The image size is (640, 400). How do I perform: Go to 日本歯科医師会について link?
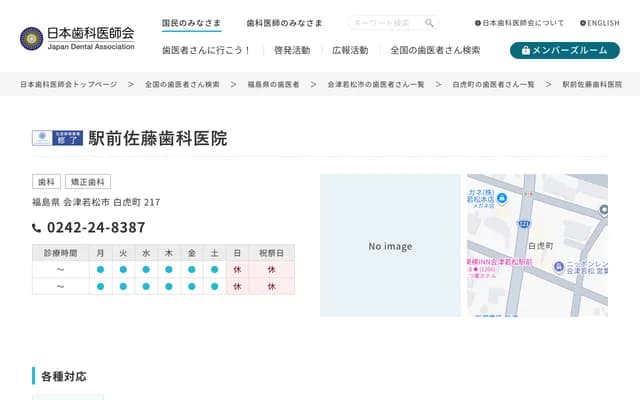pos(522,23)
